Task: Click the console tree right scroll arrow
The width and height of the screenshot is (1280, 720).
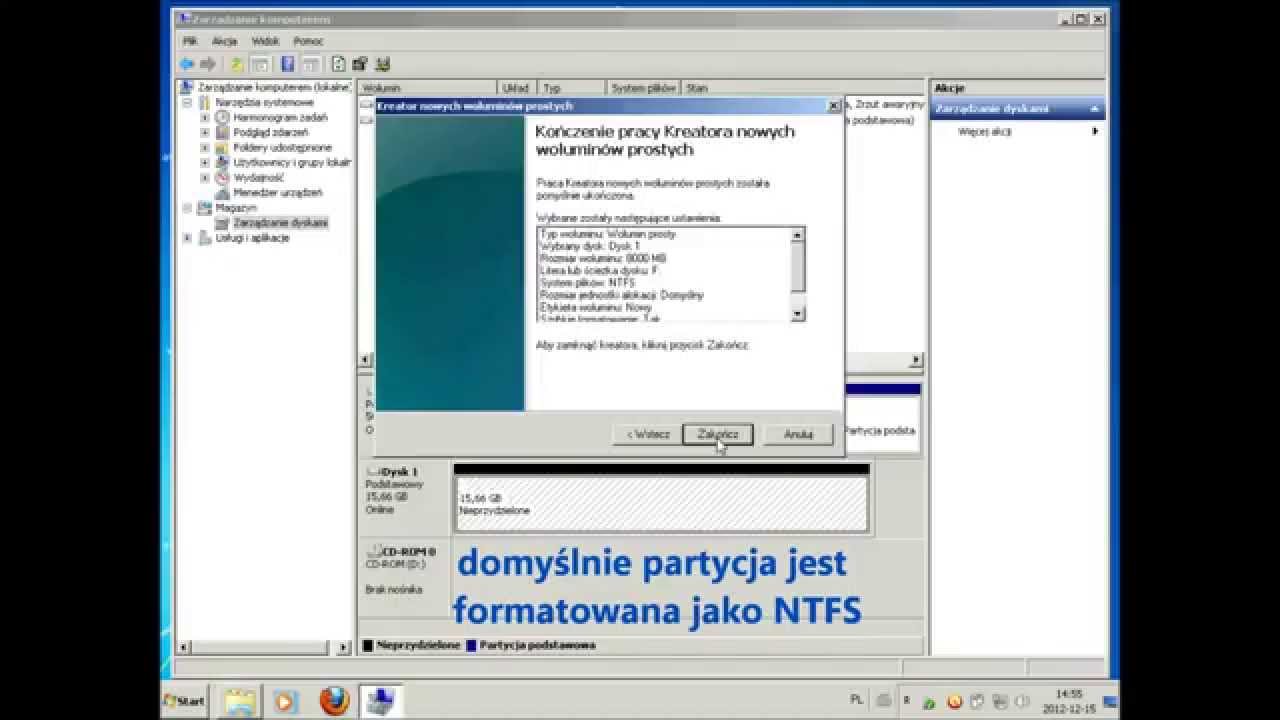Action: click(345, 648)
